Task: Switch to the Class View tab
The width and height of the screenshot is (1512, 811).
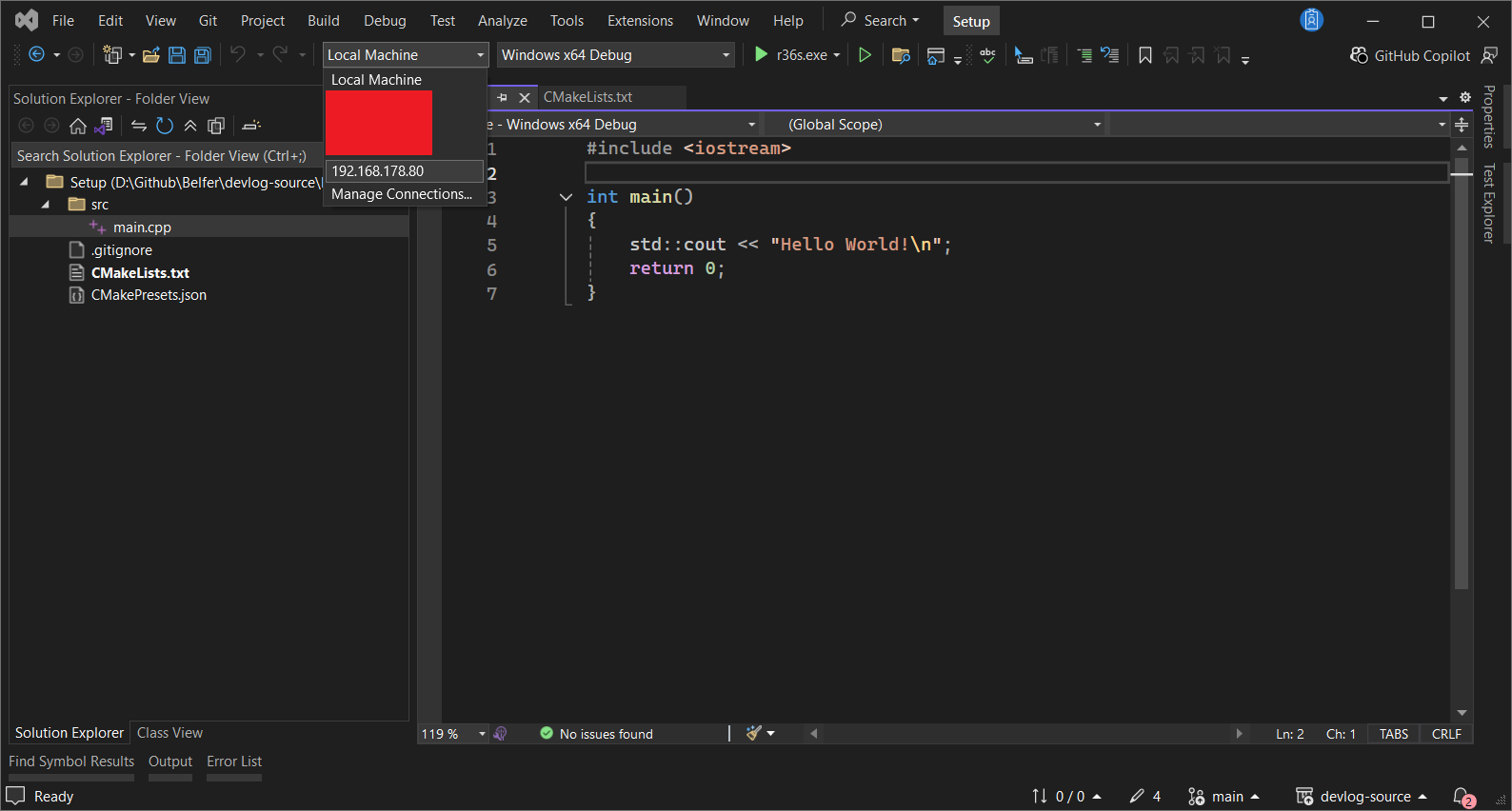Action: (x=169, y=733)
